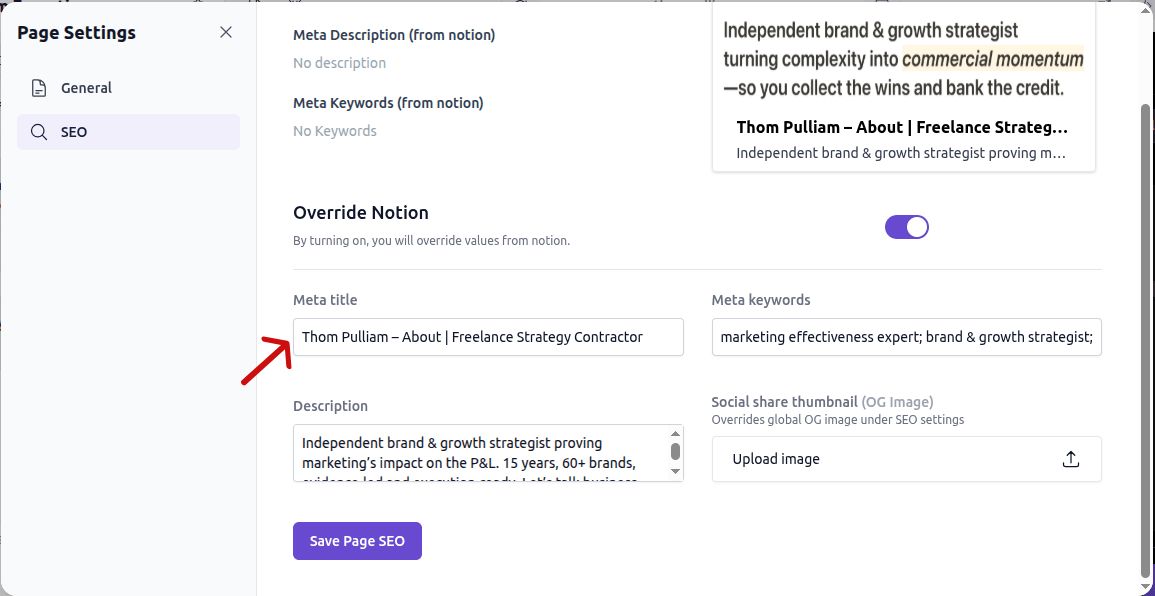This screenshot has height=596, width=1155.
Task: Close the Page Settings panel
Action: click(226, 32)
